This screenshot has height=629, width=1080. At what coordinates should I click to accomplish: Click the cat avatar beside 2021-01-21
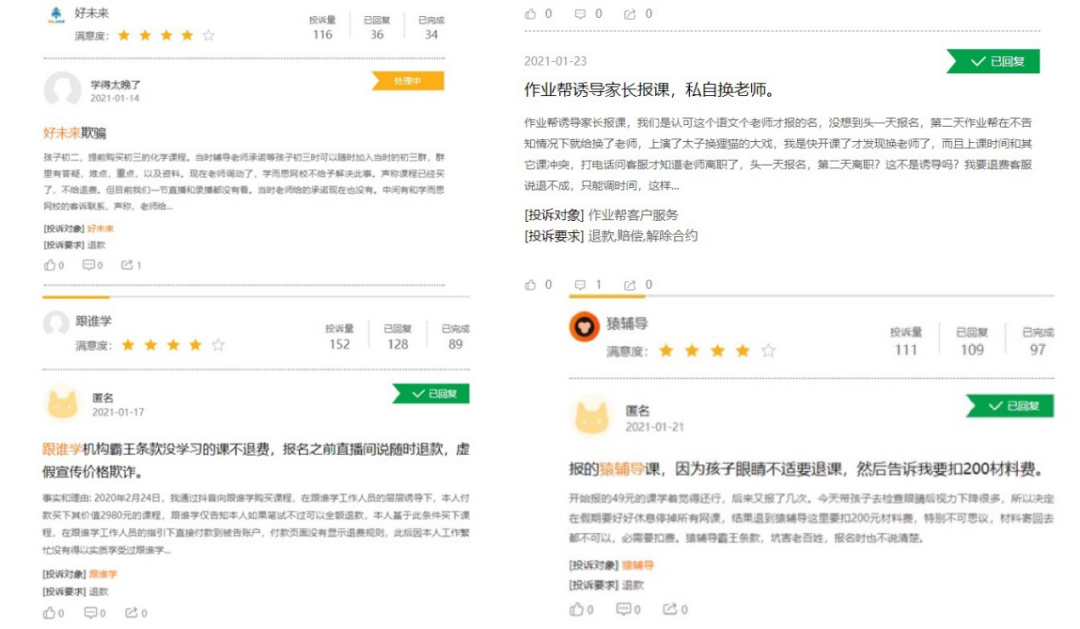[592, 416]
